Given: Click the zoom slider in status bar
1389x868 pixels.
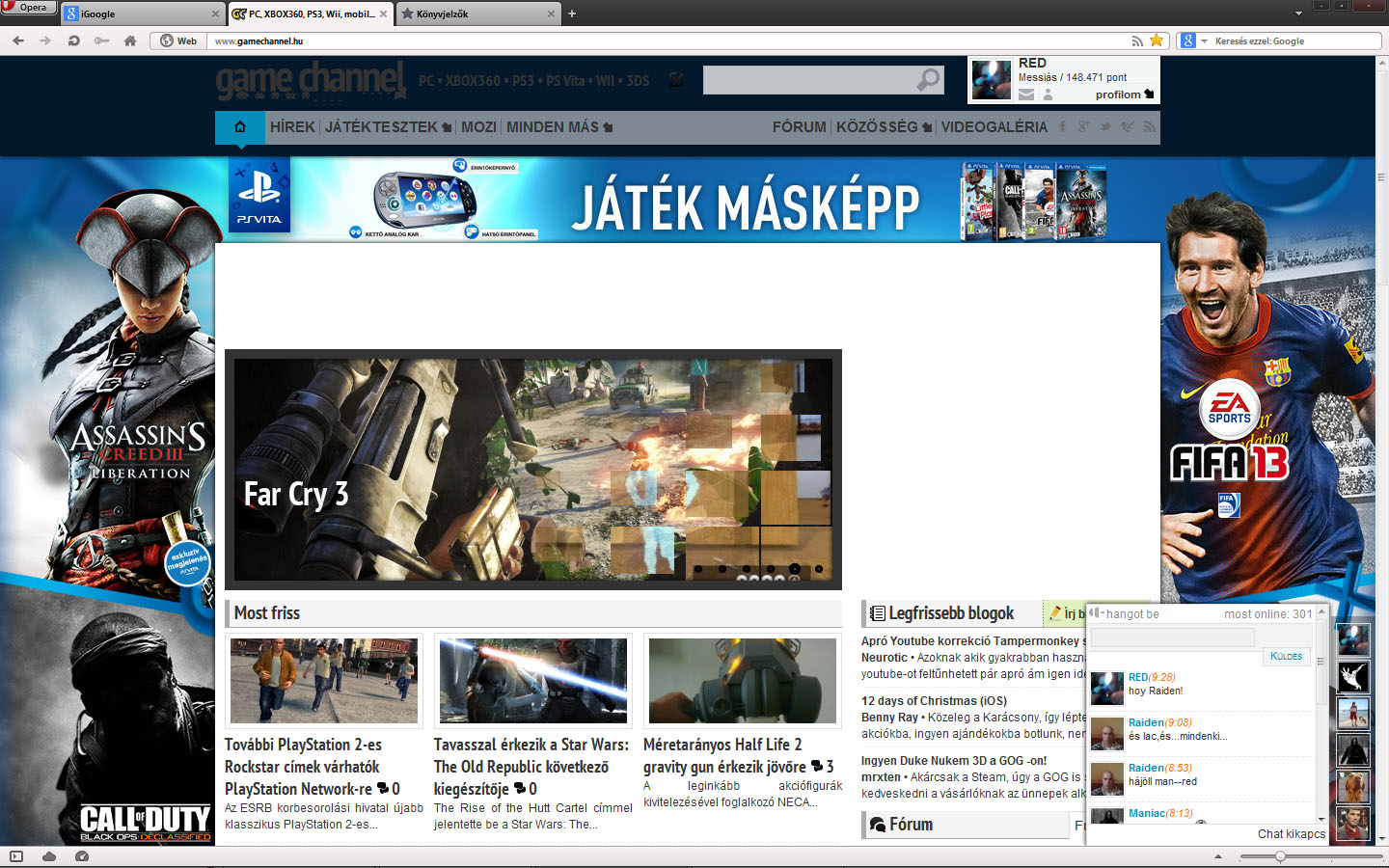Looking at the screenshot, I should click(1280, 856).
